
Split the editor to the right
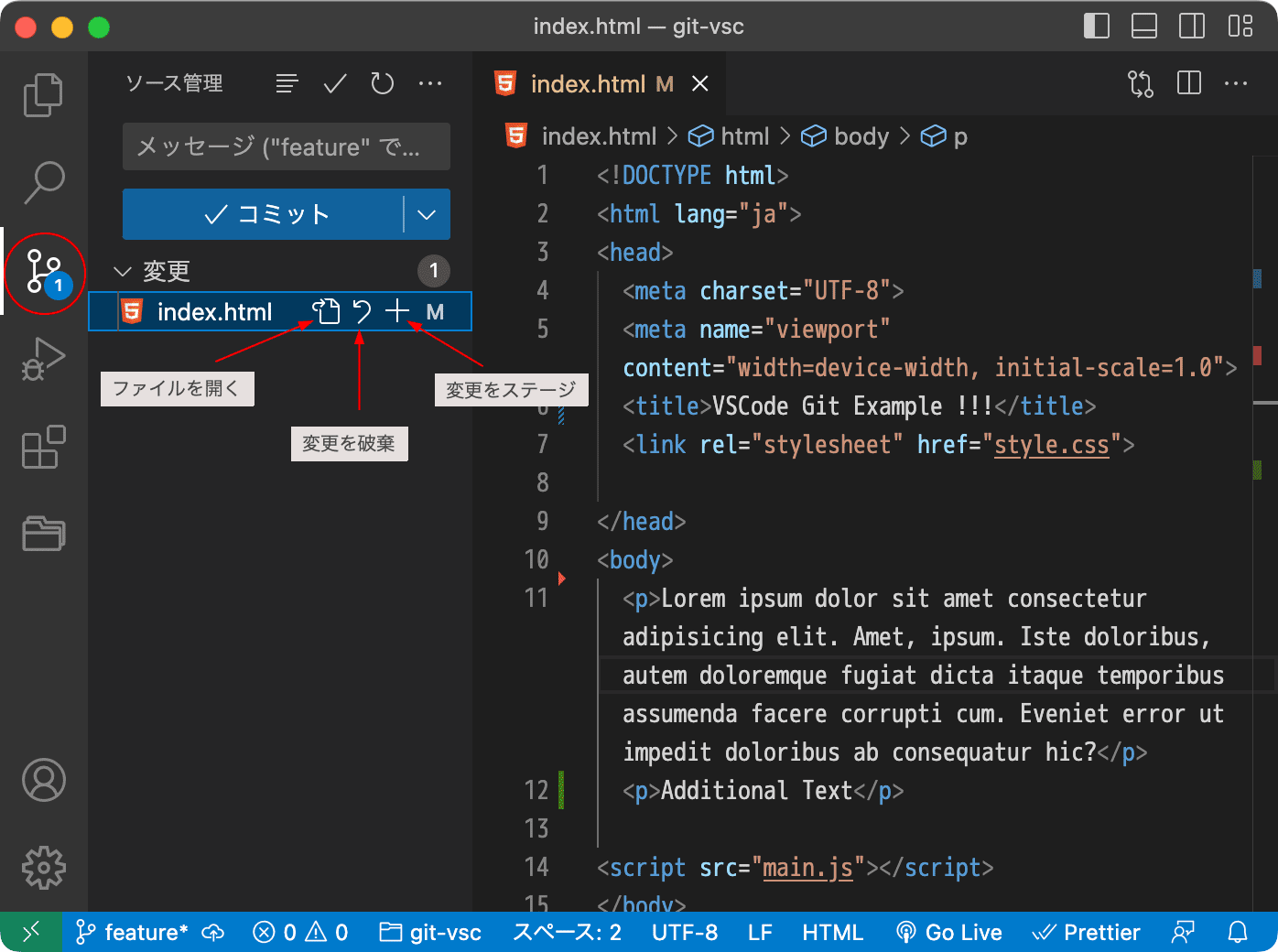(x=1189, y=83)
